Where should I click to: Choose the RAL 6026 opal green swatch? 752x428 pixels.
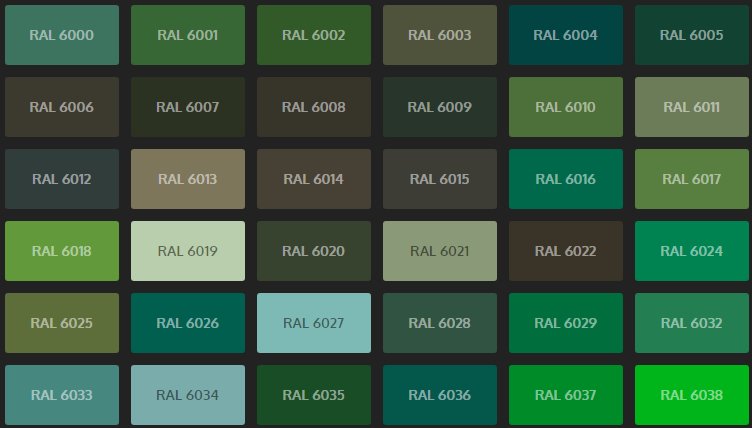pyautogui.click(x=188, y=323)
